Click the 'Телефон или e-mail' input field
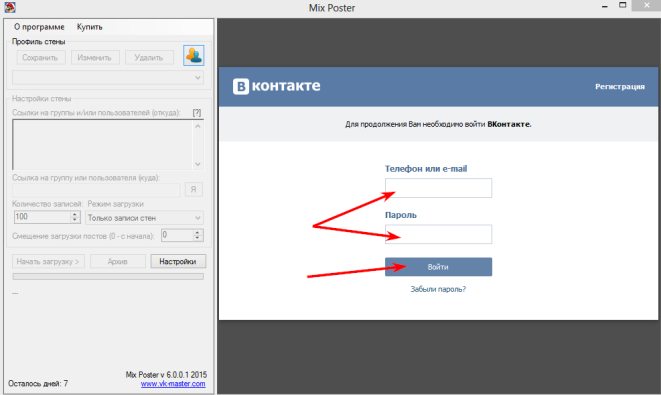 438,188
